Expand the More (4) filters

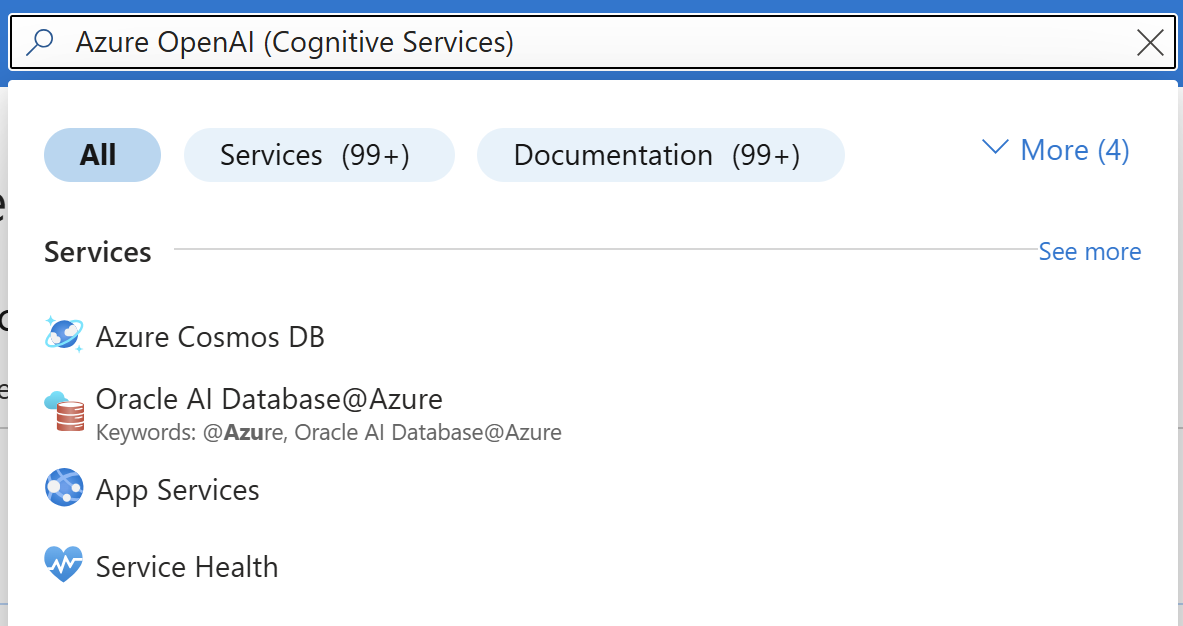pyautogui.click(x=1055, y=149)
